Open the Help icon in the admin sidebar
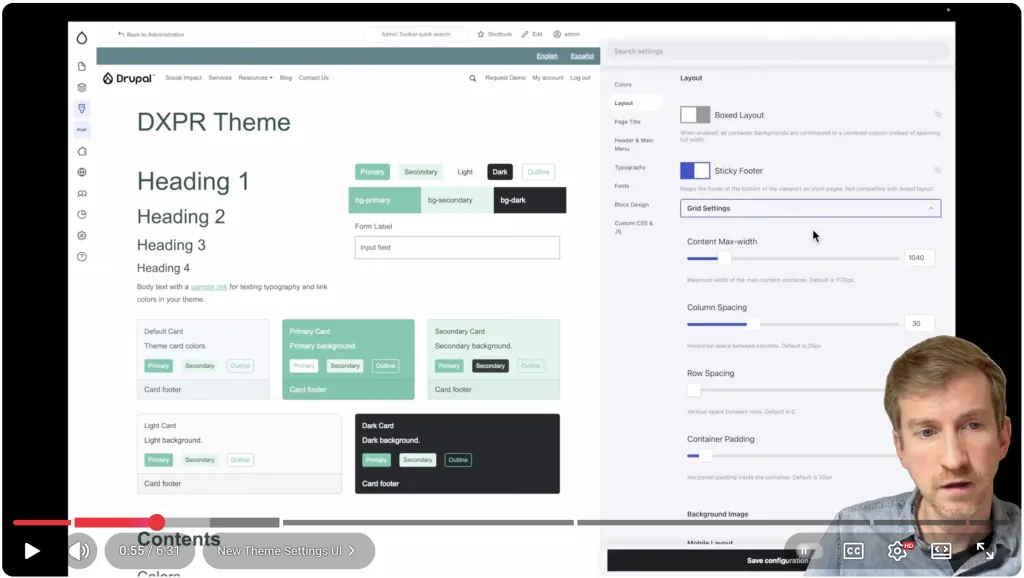The image size is (1024, 578). [x=82, y=257]
